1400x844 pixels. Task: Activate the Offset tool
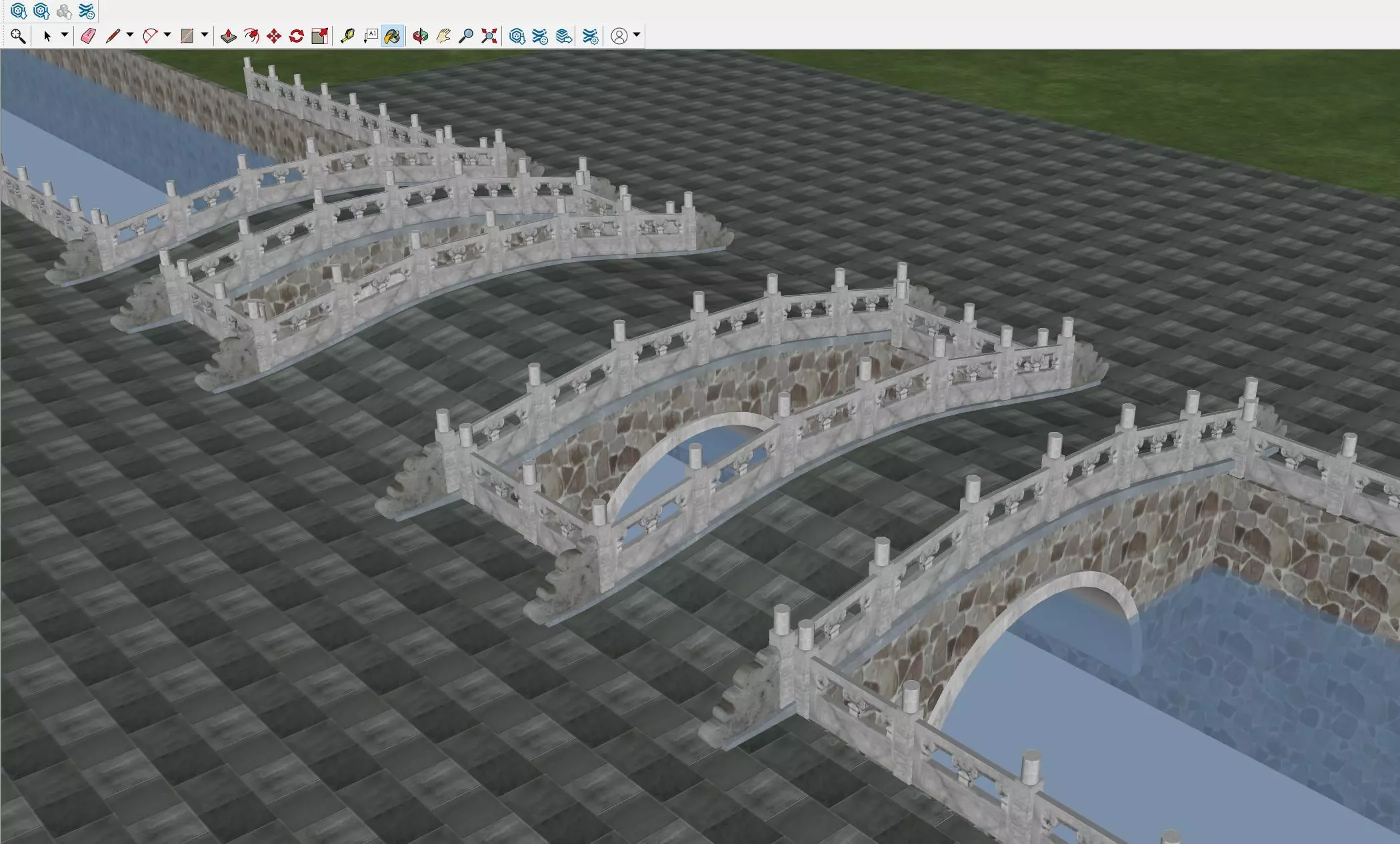[x=251, y=36]
